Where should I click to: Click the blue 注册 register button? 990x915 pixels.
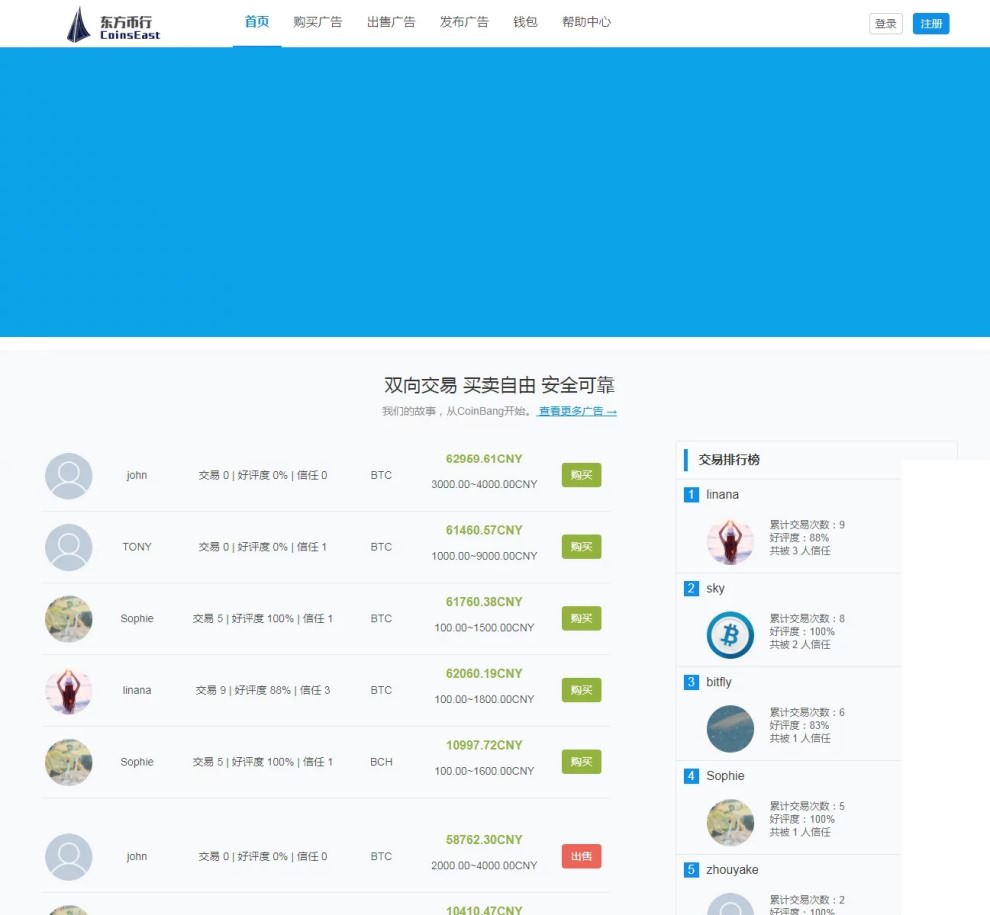coord(931,24)
